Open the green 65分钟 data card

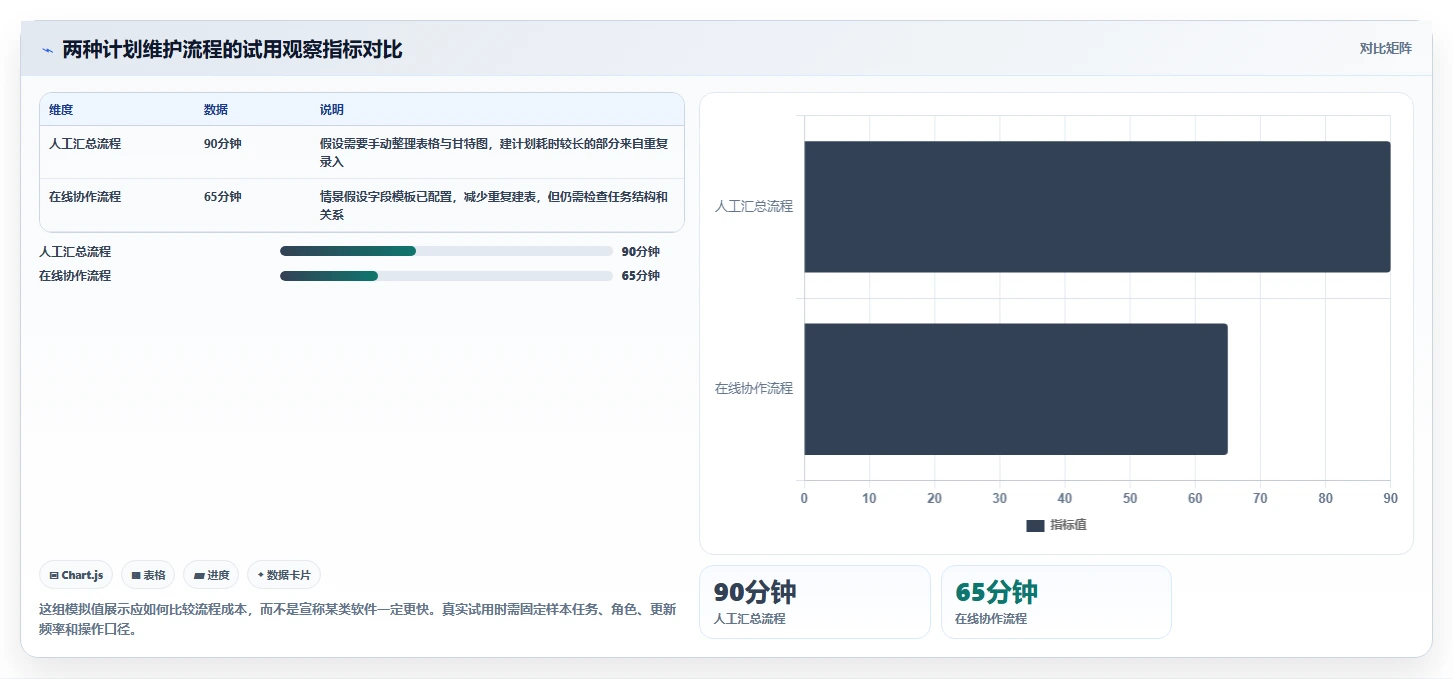click(1056, 602)
